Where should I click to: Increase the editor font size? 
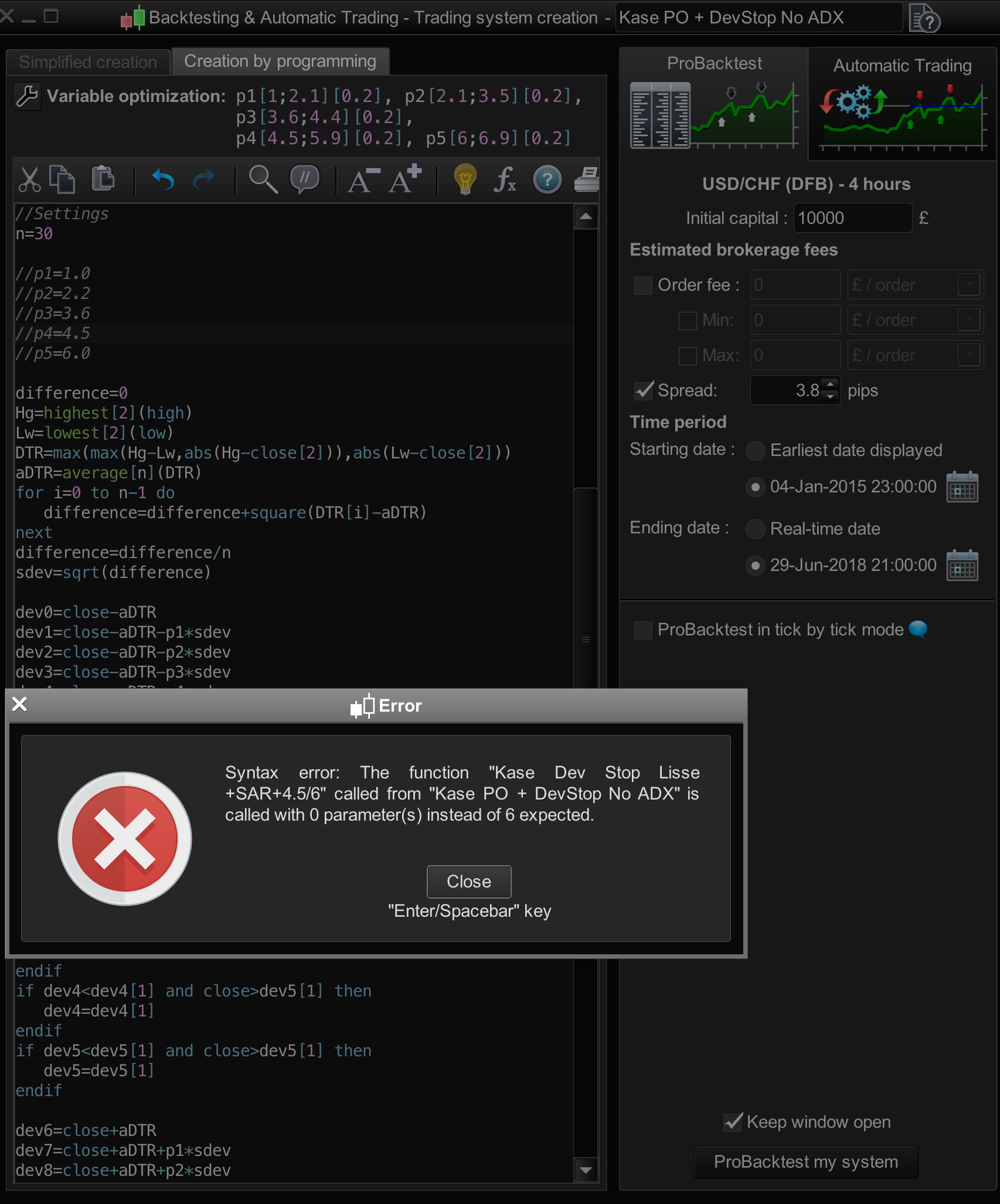click(x=406, y=179)
